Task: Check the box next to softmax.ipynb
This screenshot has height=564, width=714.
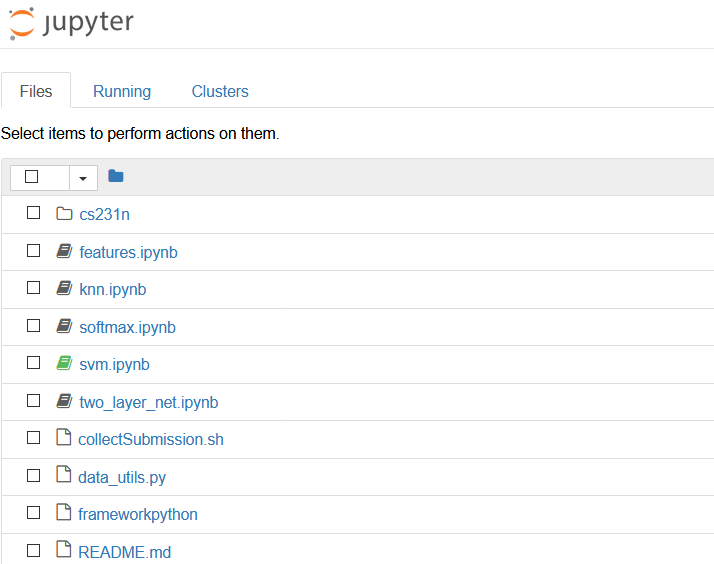Action: pos(33,326)
